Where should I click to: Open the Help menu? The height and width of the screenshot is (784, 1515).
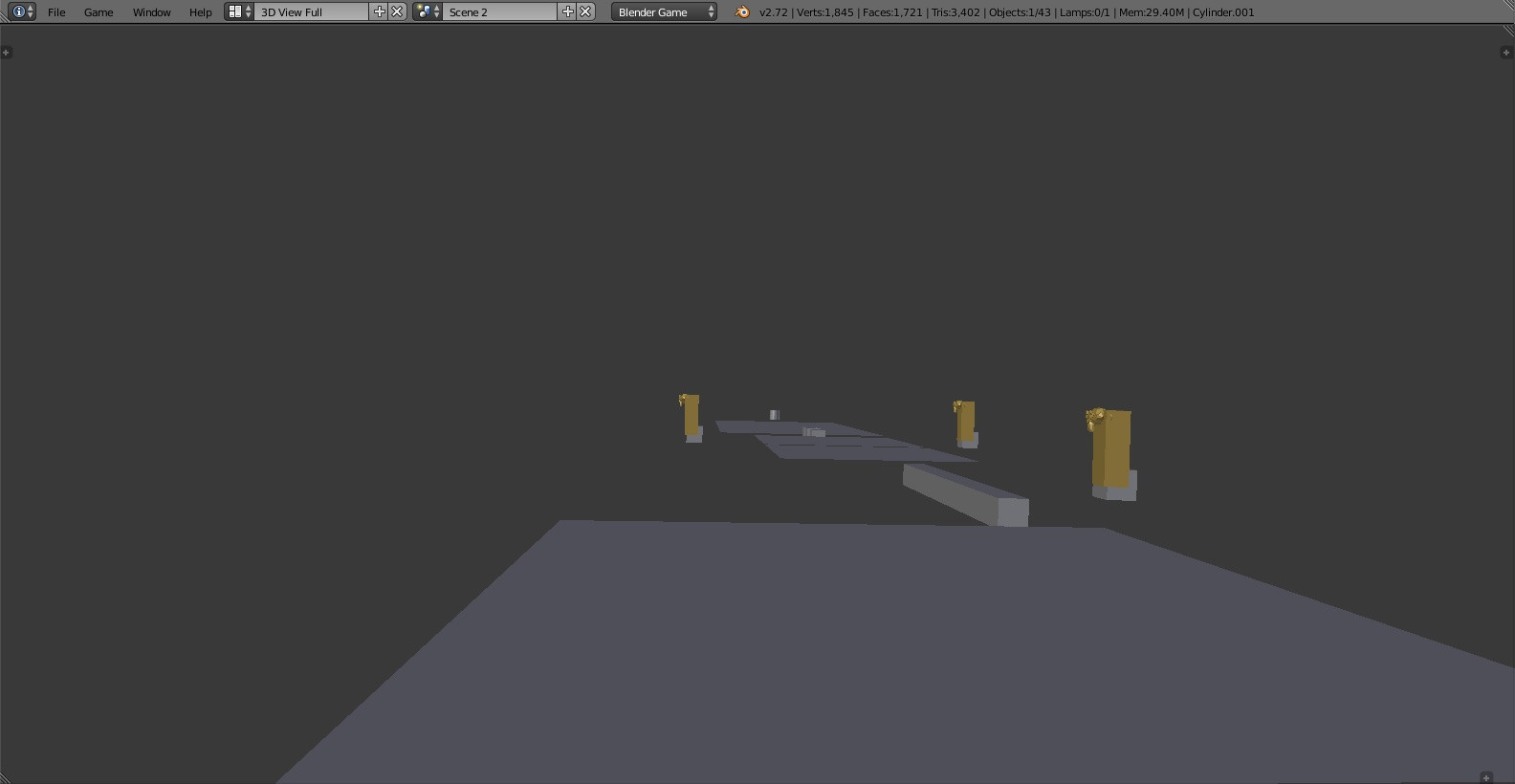(200, 12)
